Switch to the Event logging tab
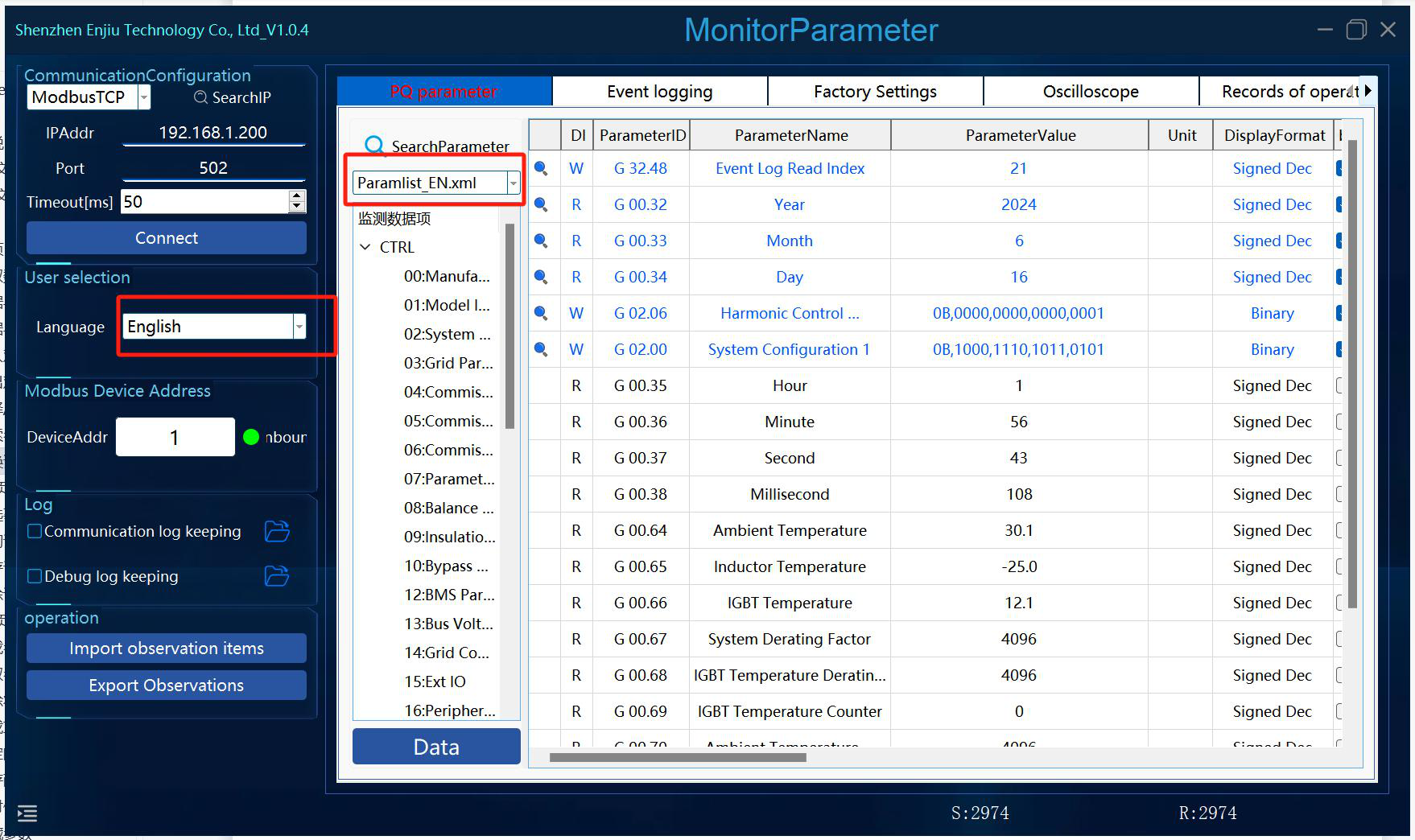This screenshot has height=840, width=1415. tap(660, 91)
